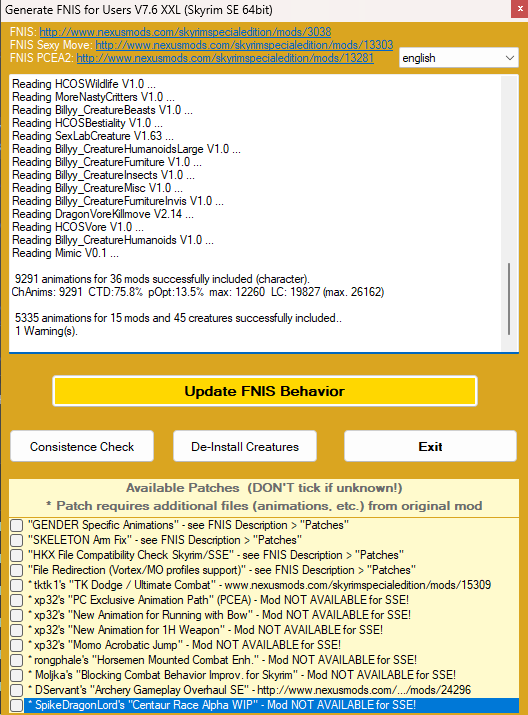
Task: Enable the SKELETON Arm Fix patch
Action: (x=17, y=540)
